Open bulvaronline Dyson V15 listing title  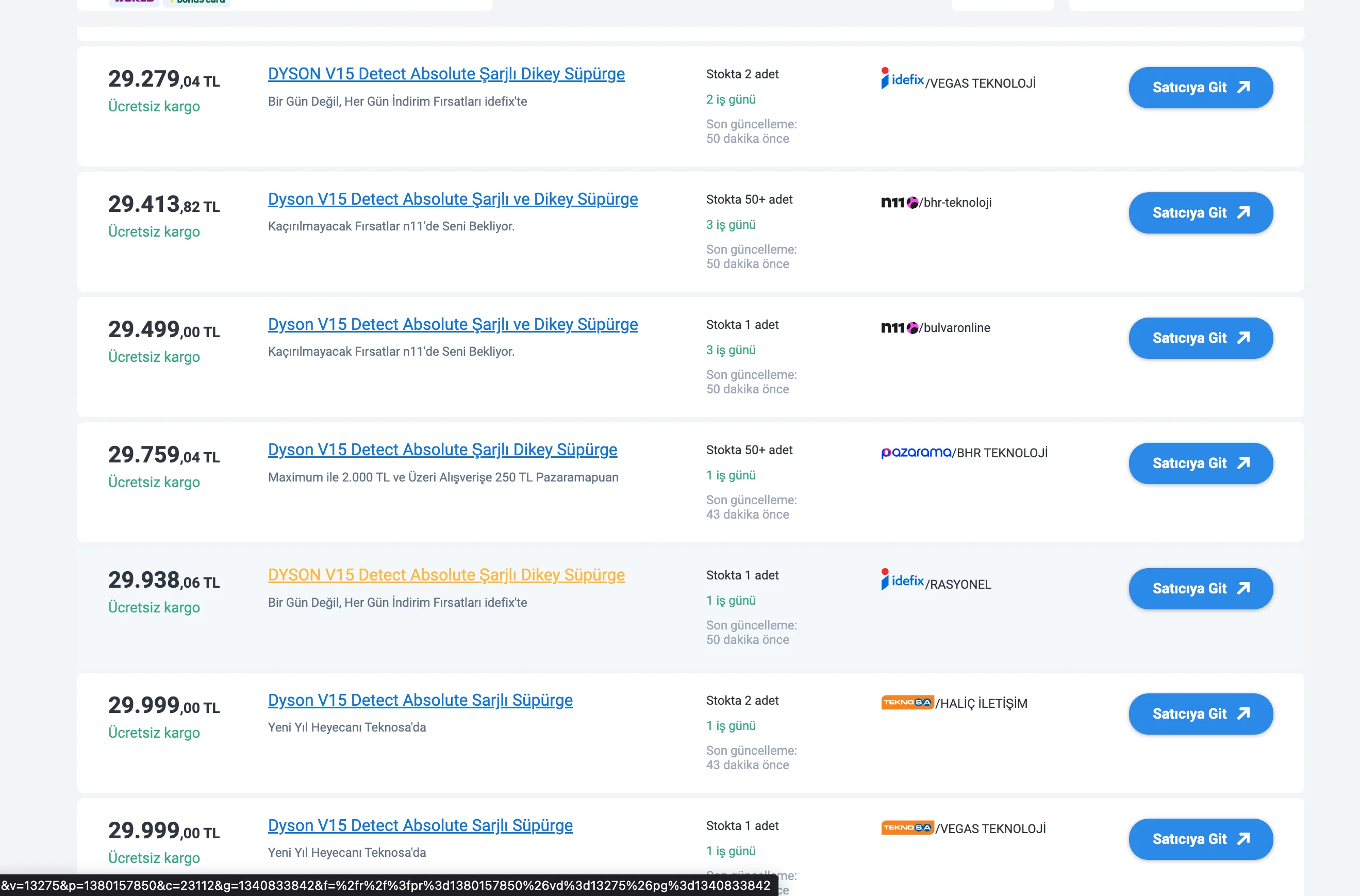click(453, 324)
